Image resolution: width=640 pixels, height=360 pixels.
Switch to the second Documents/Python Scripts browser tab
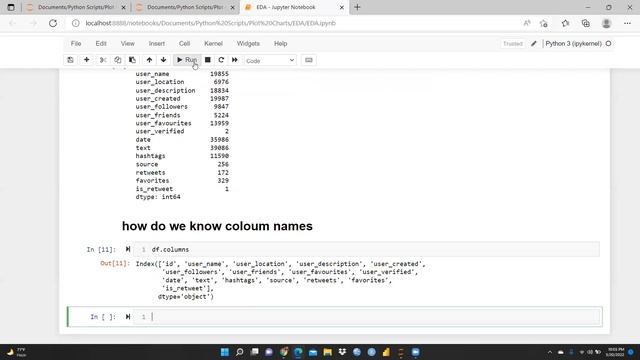coord(185,7)
